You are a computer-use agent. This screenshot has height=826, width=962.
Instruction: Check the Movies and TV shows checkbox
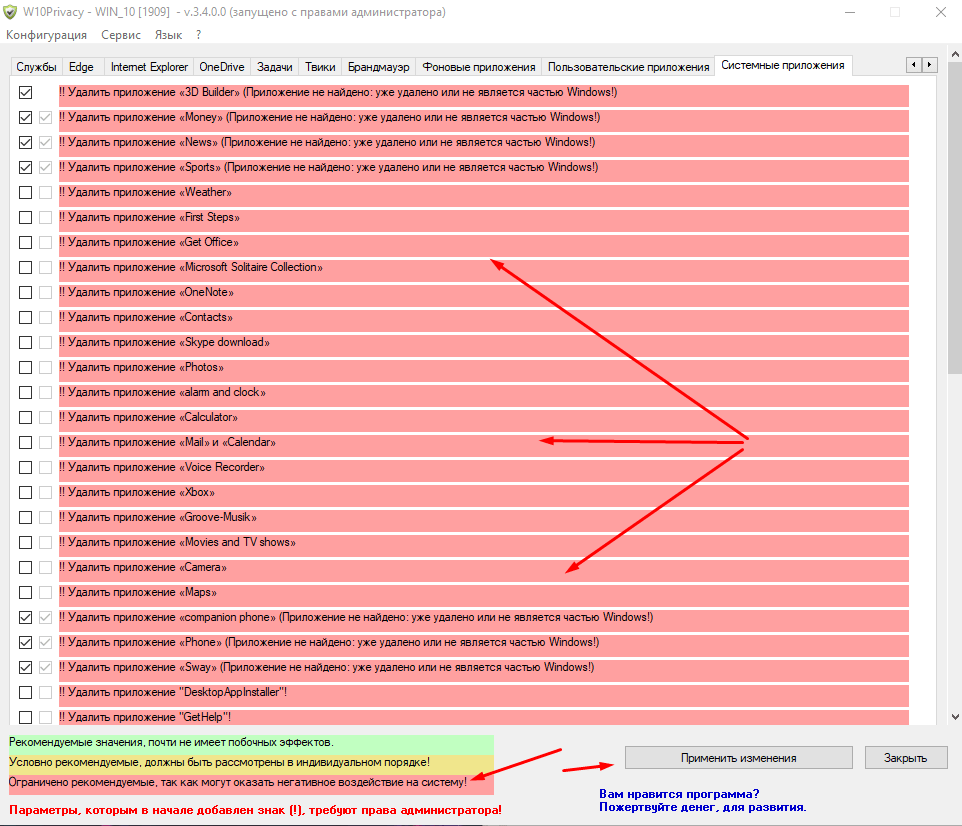[x=25, y=542]
